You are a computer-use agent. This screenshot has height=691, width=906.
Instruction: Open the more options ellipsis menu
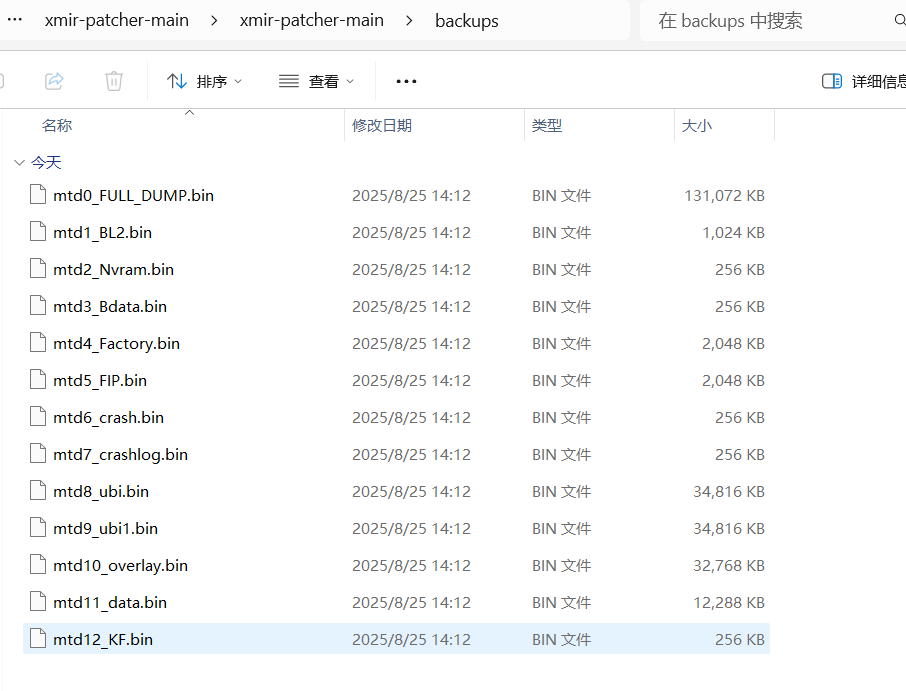pos(406,81)
